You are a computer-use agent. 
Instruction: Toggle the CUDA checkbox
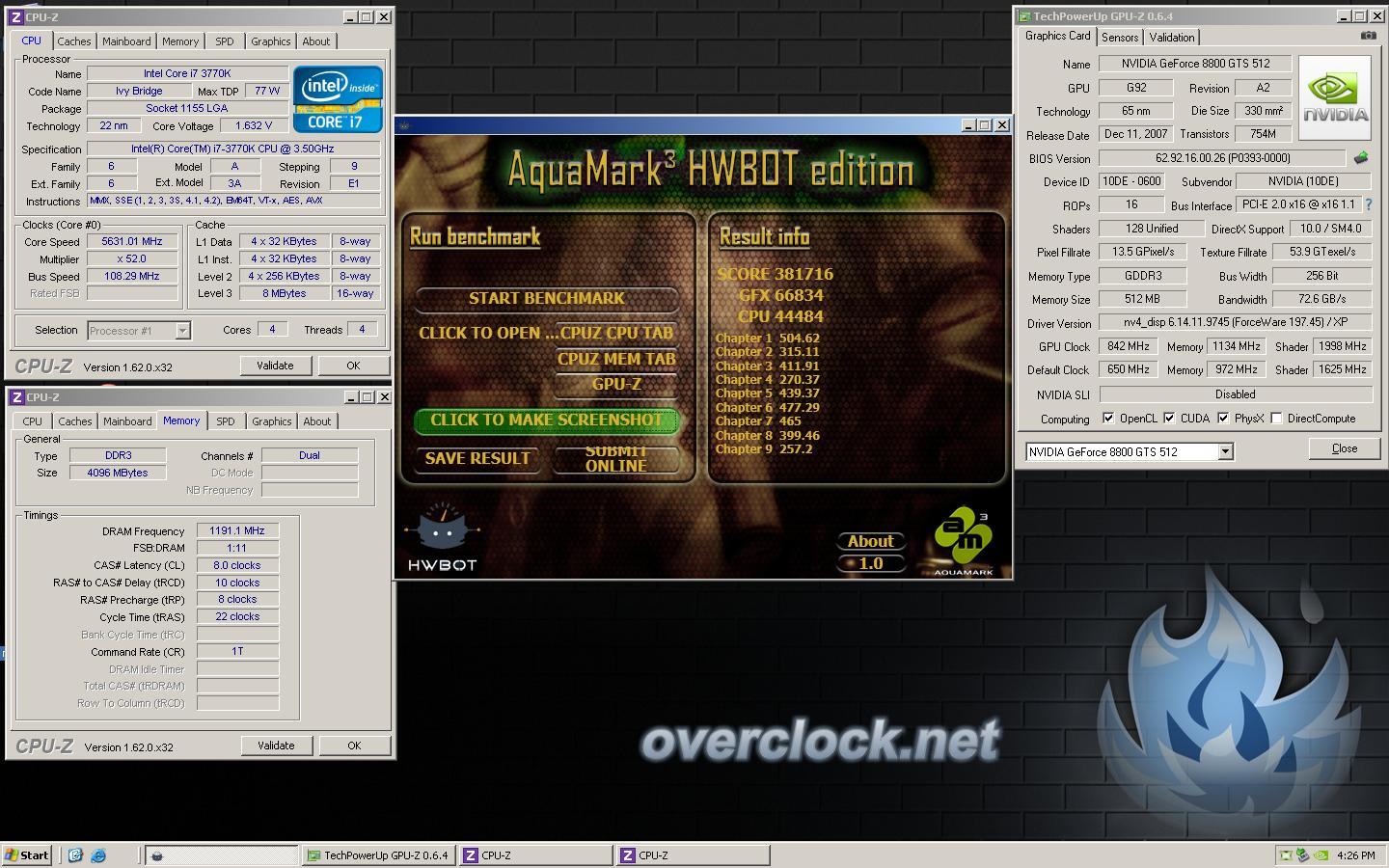coord(1169,419)
